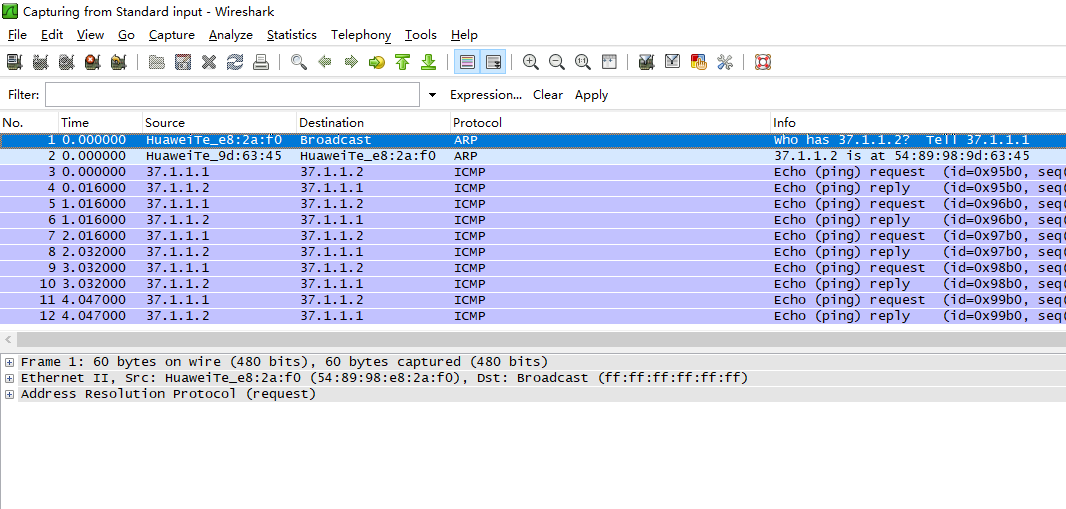Sort by Destination column header
The width and height of the screenshot is (1066, 509).
[x=374, y=122]
